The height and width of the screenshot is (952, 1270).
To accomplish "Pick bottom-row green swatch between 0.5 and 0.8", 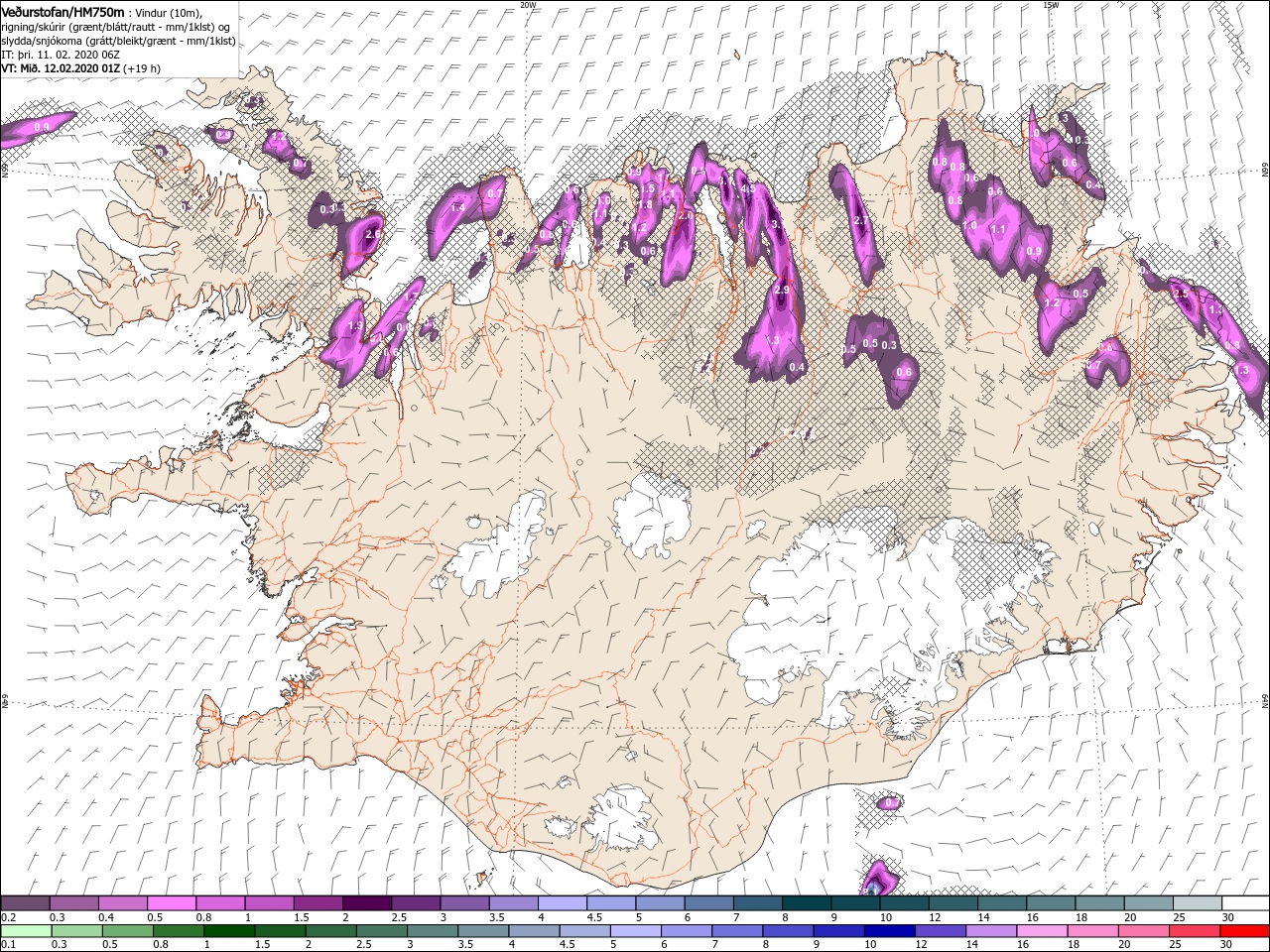I will pyautogui.click(x=128, y=930).
